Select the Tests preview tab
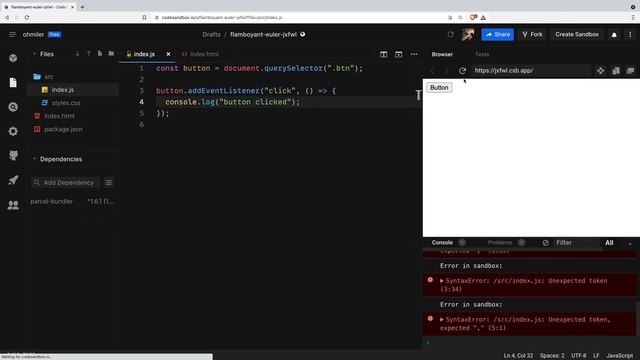The image size is (640, 360). point(482,54)
